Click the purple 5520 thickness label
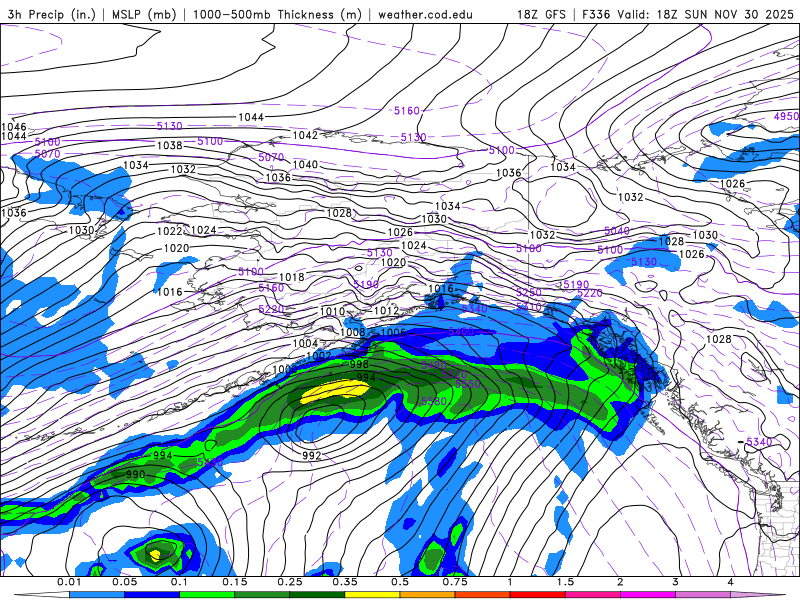This screenshot has width=800, height=600. pyautogui.click(x=455, y=374)
